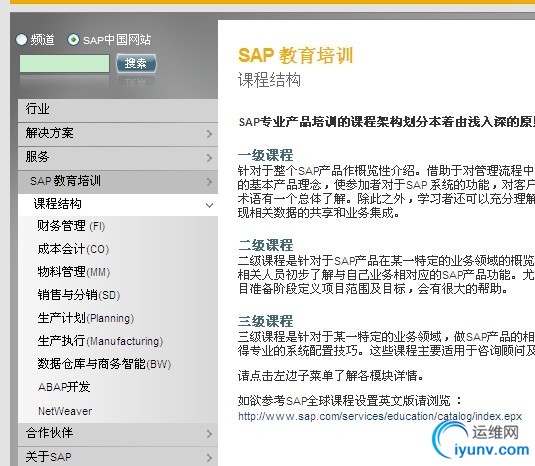The image size is (535, 466).
Task: Expand the 服务 arrow chevron
Action: point(209,158)
